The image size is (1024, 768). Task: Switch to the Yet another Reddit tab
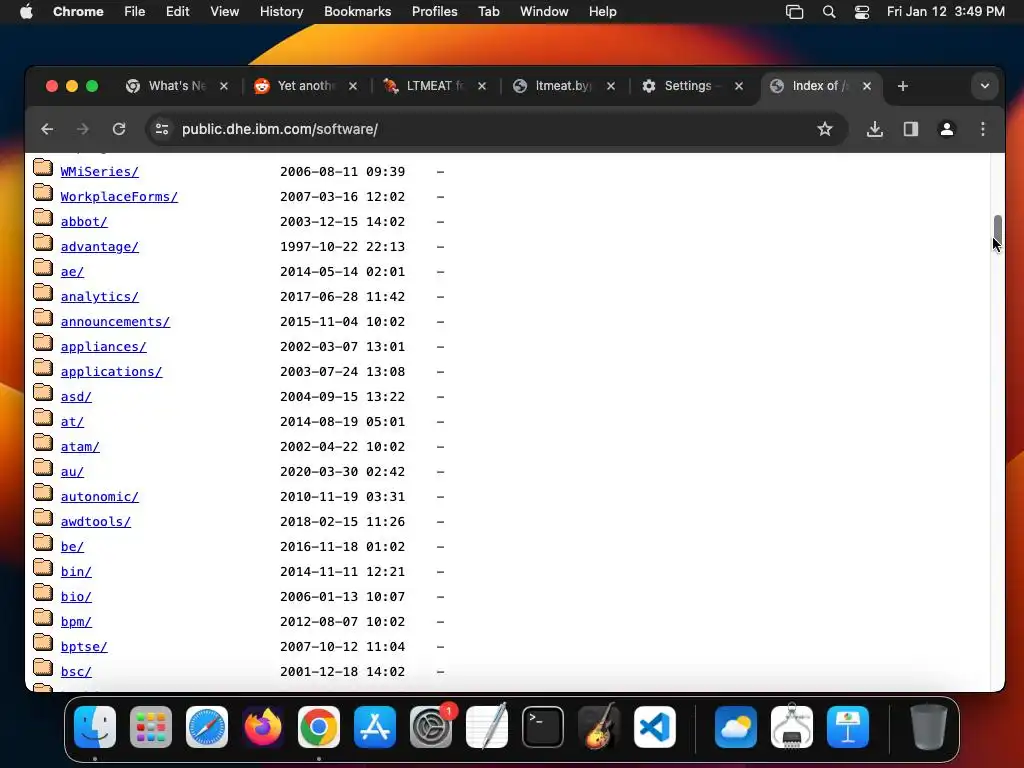[306, 86]
